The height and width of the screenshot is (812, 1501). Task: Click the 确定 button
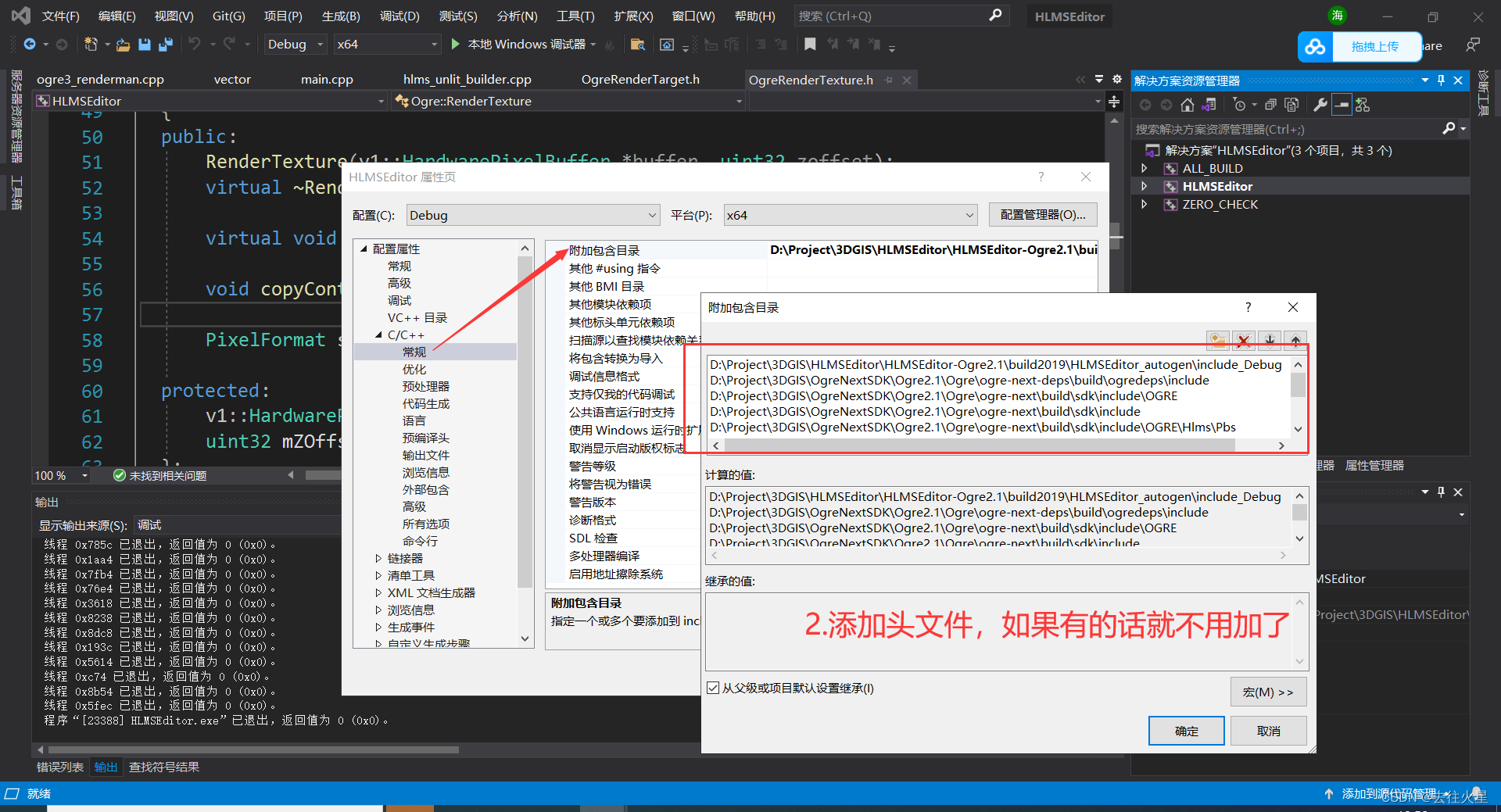tap(1186, 731)
